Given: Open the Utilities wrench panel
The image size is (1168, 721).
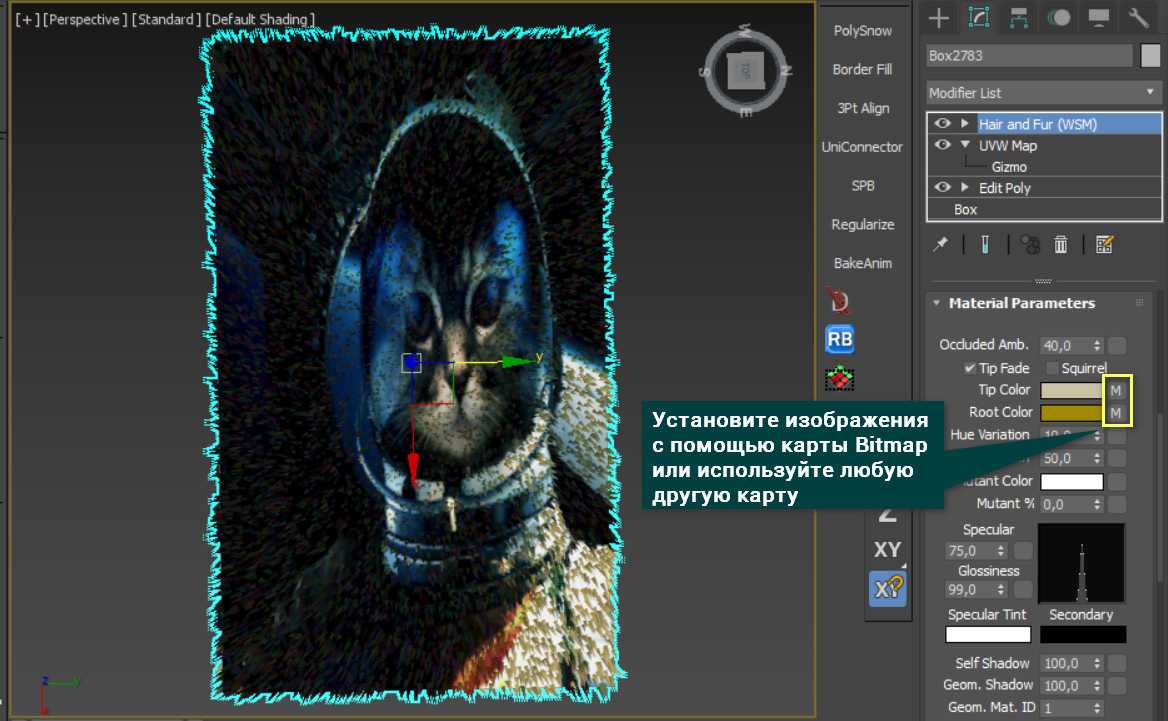Looking at the screenshot, I should click(x=1139, y=17).
